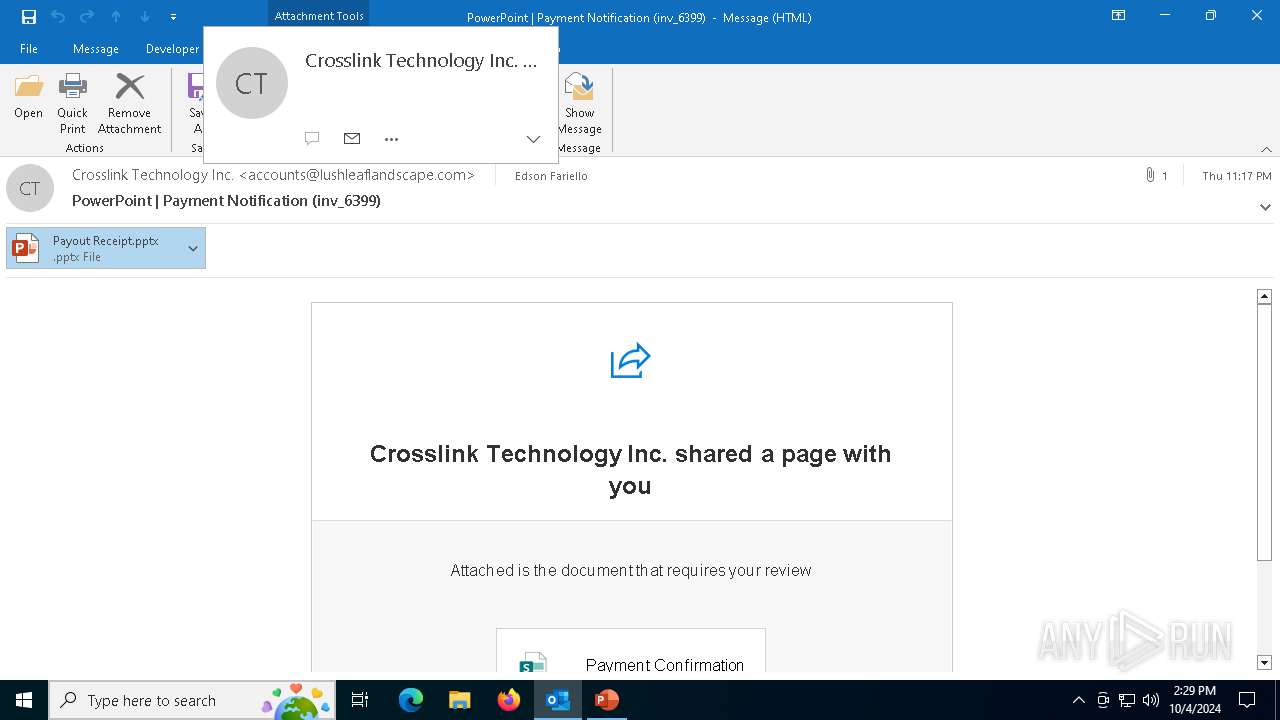Click scroll up arrow of message pane

pos(1264,296)
